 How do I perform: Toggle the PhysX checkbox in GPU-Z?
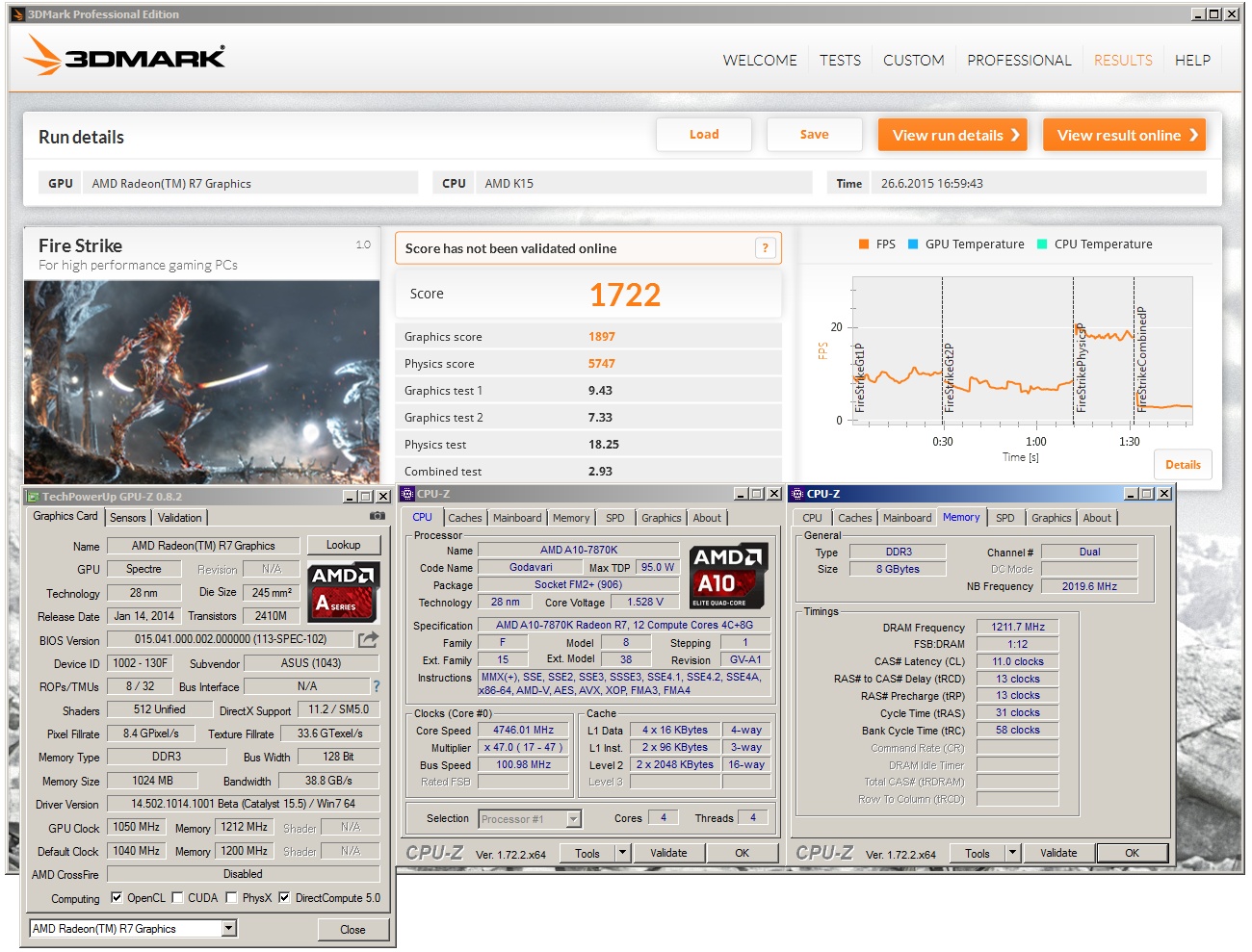click(x=231, y=897)
